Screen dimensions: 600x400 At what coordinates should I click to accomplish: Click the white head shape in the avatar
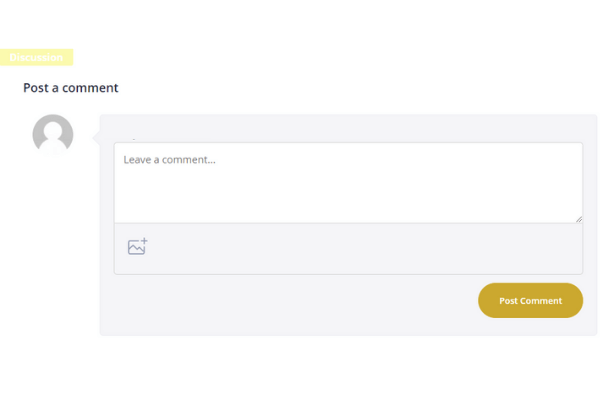[x=53, y=130]
